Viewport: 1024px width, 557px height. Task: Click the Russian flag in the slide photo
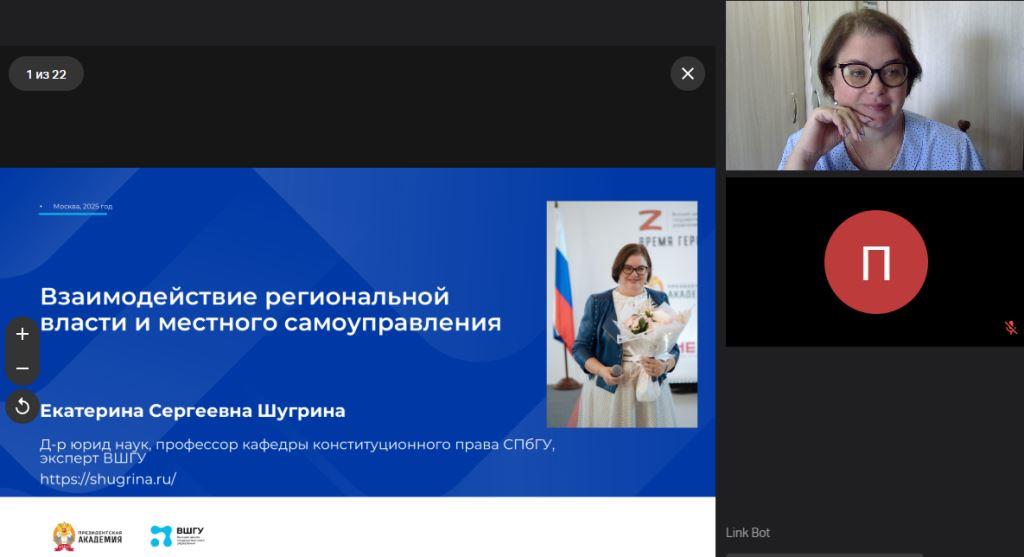[x=563, y=290]
